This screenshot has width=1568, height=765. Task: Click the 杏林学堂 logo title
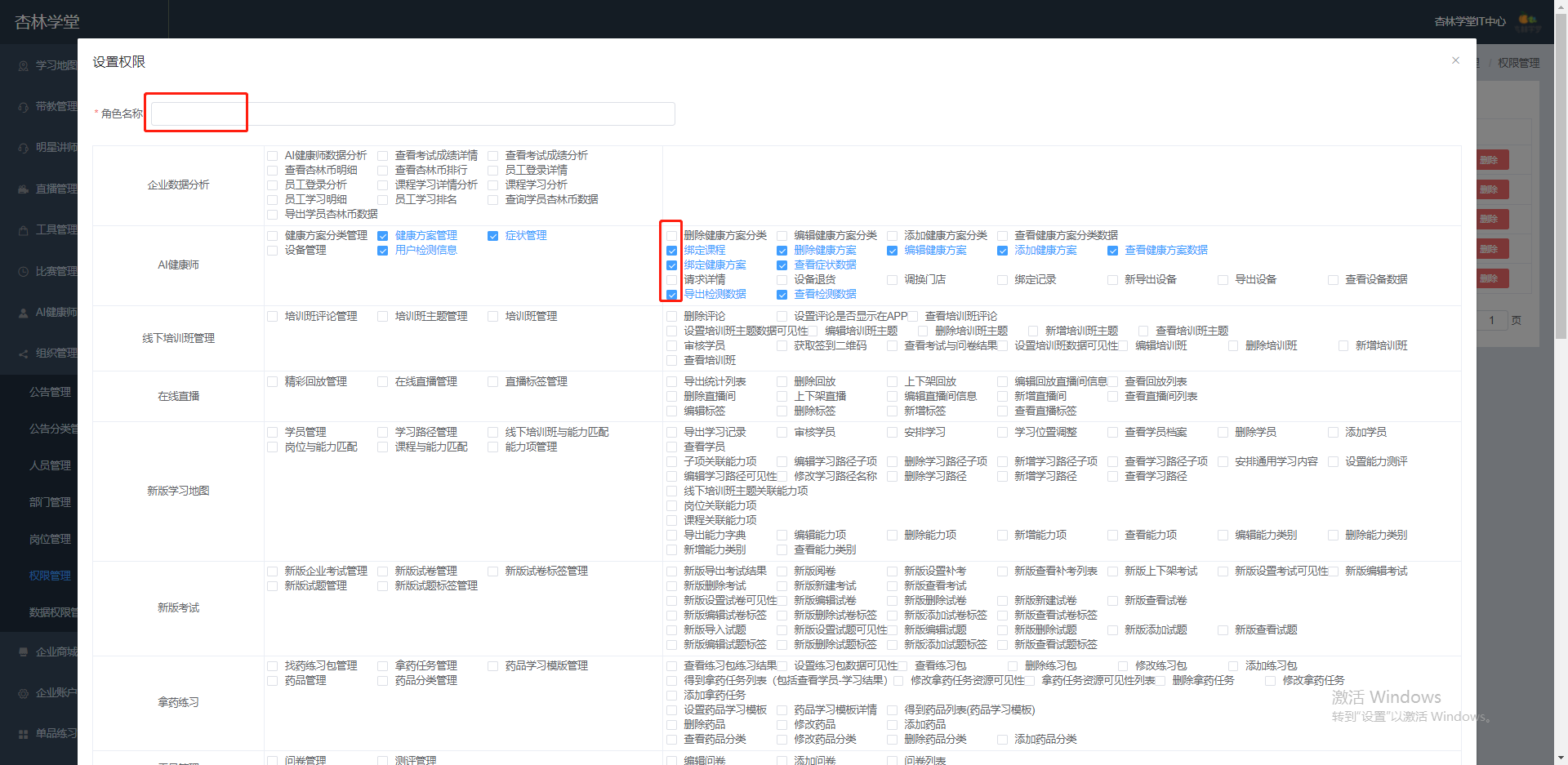coord(47,22)
